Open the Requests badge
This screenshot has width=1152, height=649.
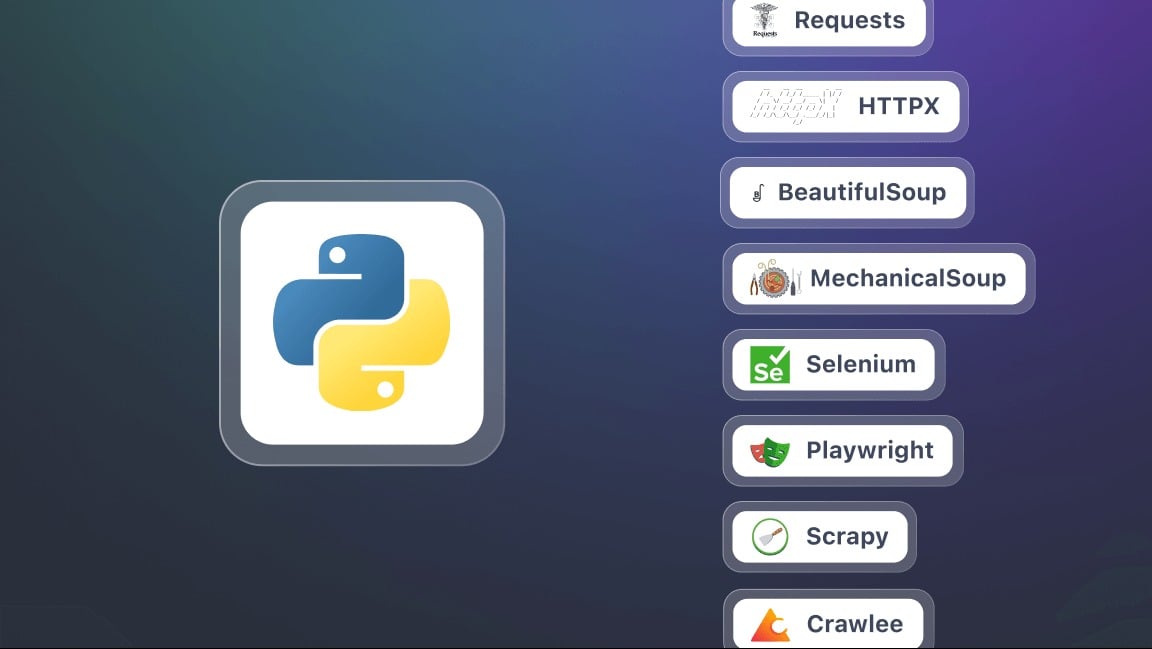coord(828,20)
